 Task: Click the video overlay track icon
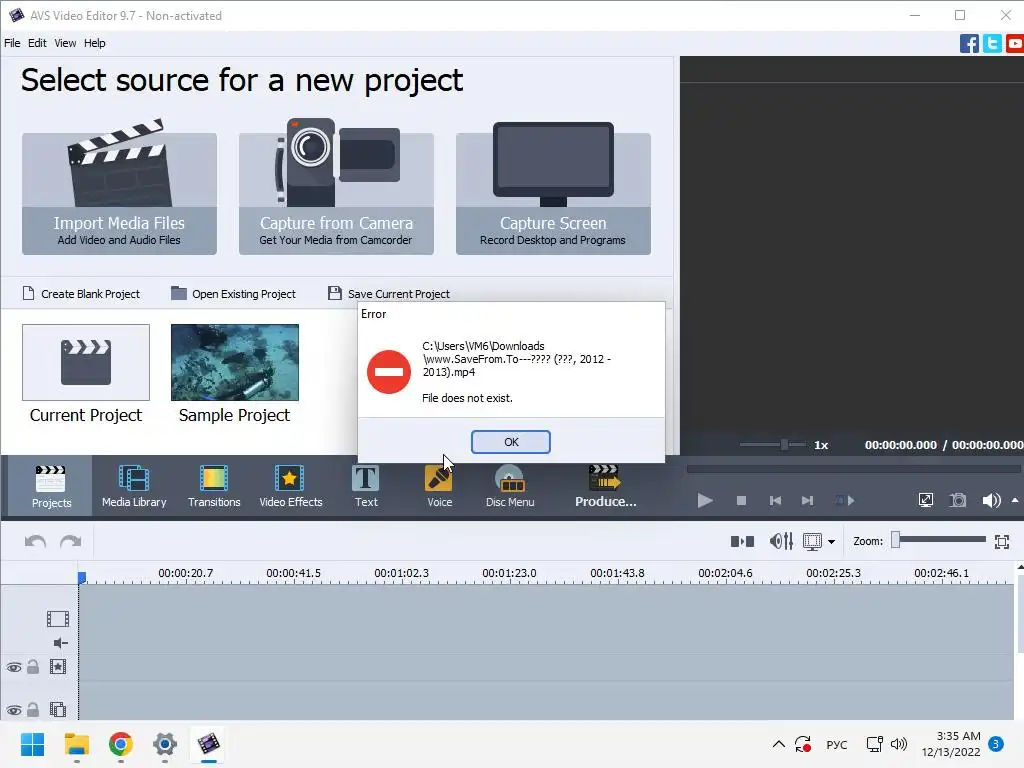coord(58,709)
